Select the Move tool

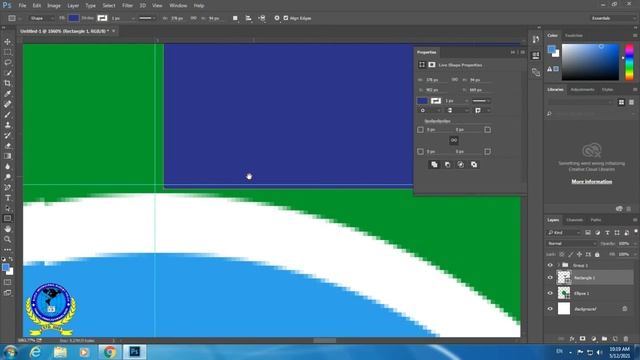coord(7,42)
